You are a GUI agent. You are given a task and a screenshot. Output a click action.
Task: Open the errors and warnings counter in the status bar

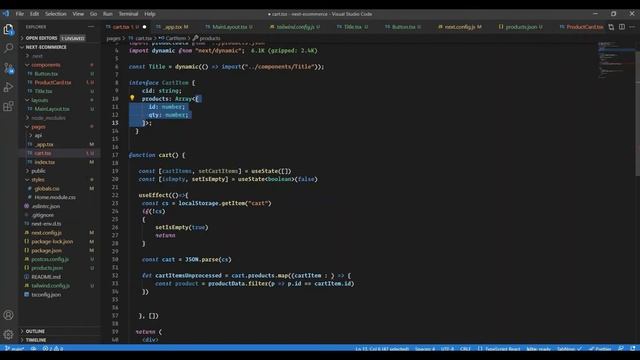pyautogui.click(x=53, y=349)
